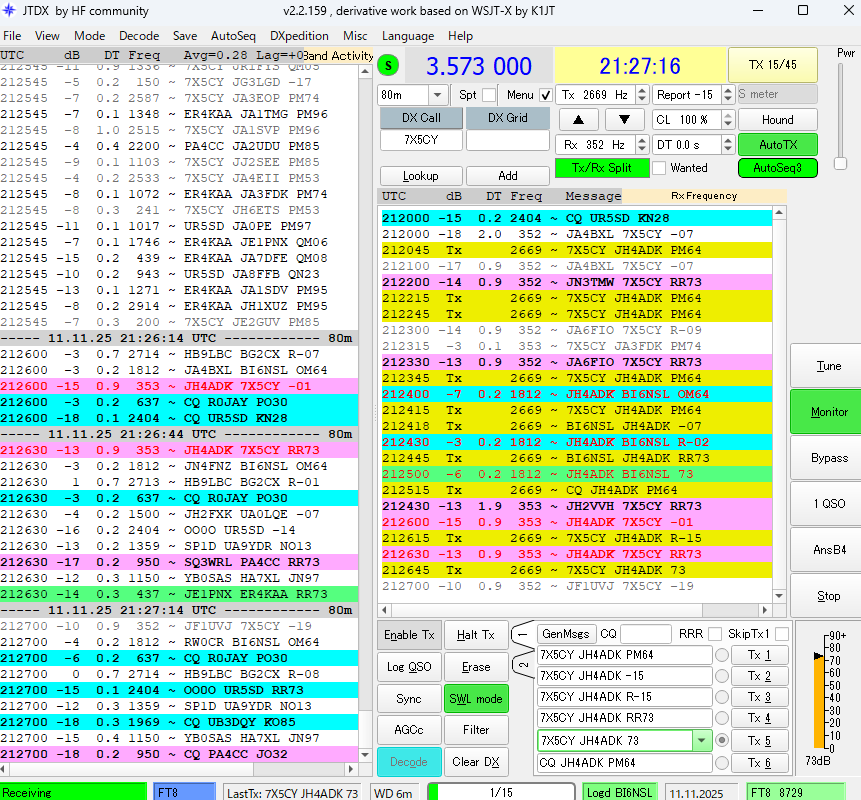Click the Log QSO button
The width and height of the screenshot is (861, 800).
408,667
